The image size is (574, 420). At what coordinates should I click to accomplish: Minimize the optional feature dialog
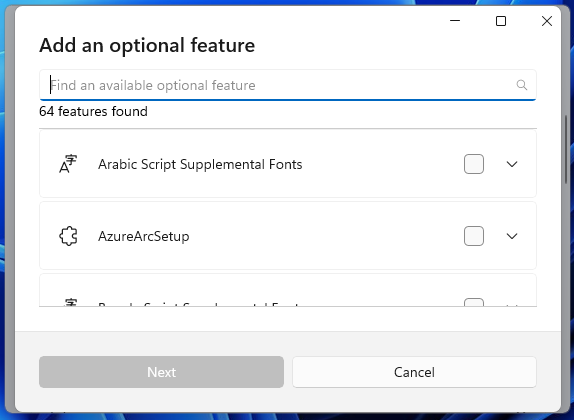tap(455, 21)
